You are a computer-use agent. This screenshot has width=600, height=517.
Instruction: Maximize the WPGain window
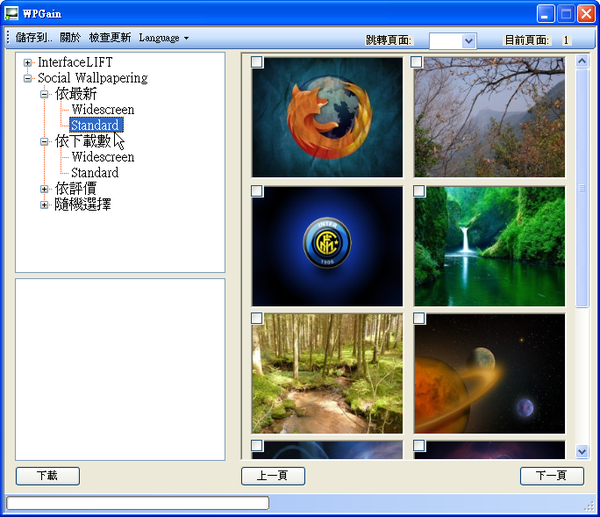[x=566, y=14]
